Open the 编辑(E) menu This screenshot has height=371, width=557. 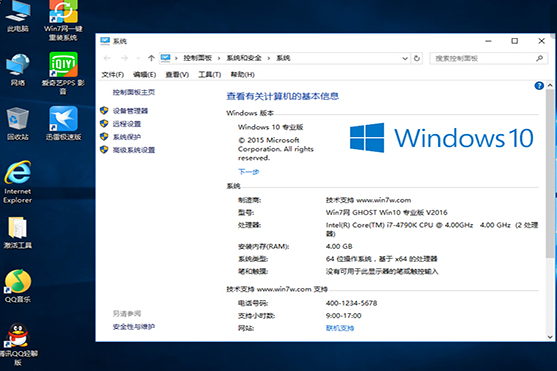145,75
